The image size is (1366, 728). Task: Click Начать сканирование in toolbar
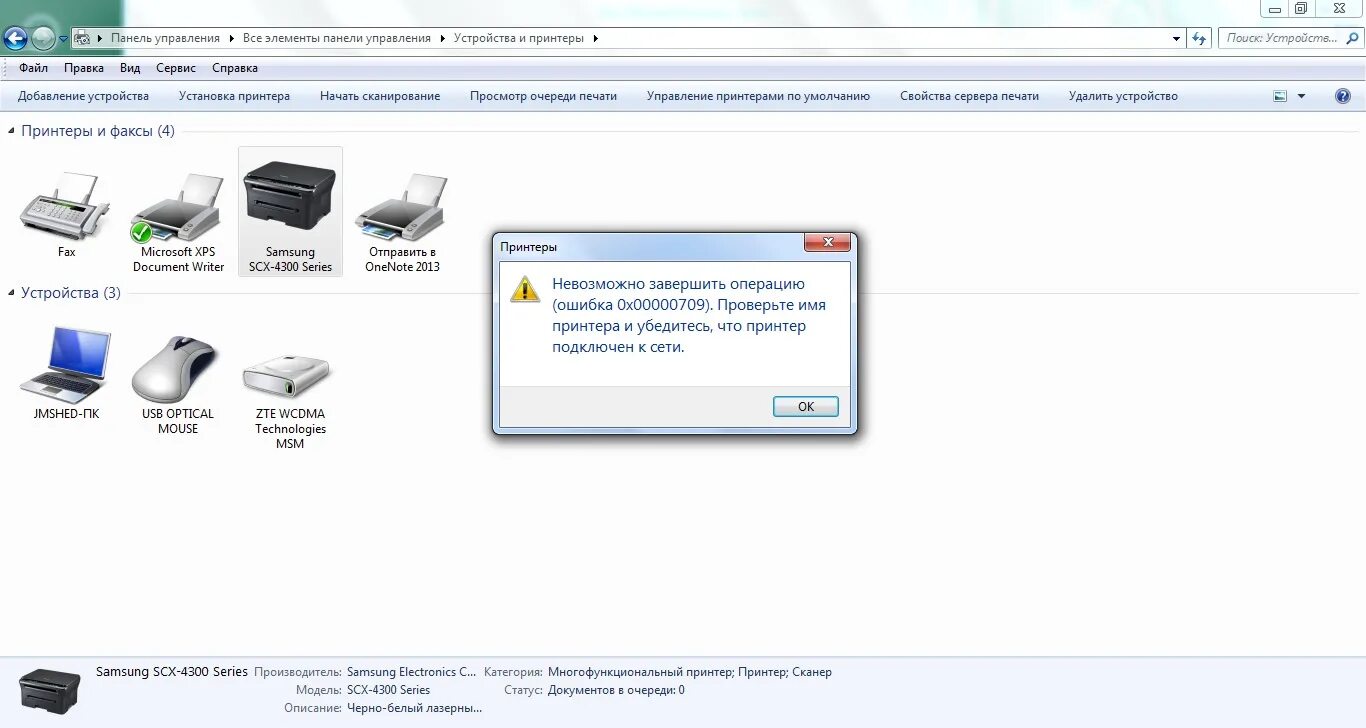[x=380, y=96]
